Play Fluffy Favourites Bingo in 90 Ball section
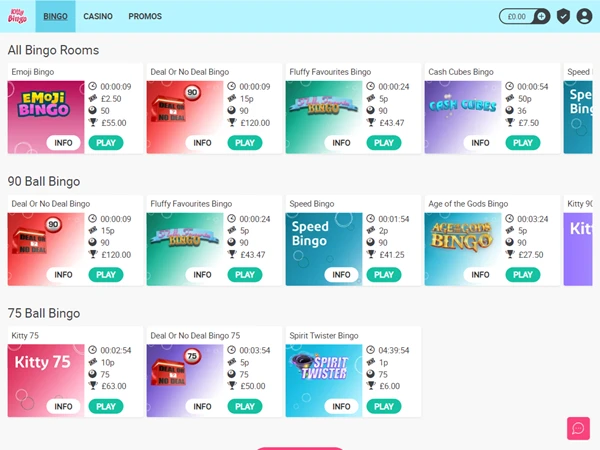The image size is (600, 450). [x=245, y=274]
